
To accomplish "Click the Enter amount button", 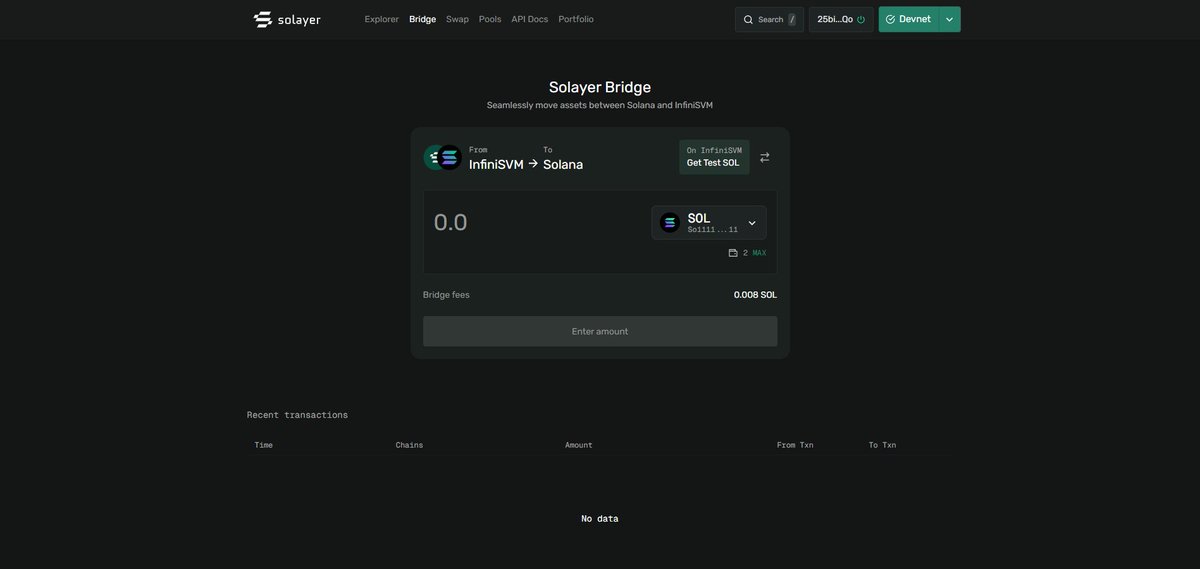I will pos(600,331).
